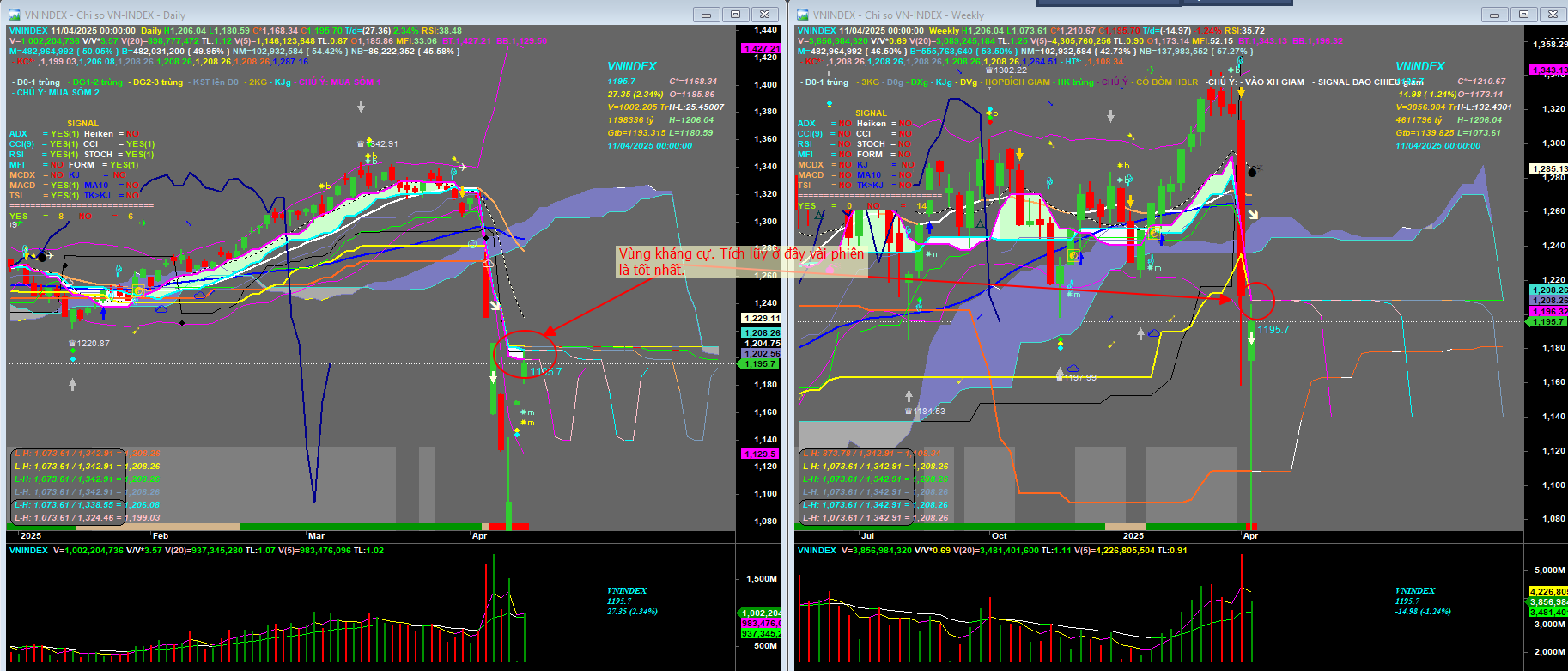This screenshot has height=671, width=1568.
Task: Click '3KG' legend label in Weekly chart
Action: [870, 82]
